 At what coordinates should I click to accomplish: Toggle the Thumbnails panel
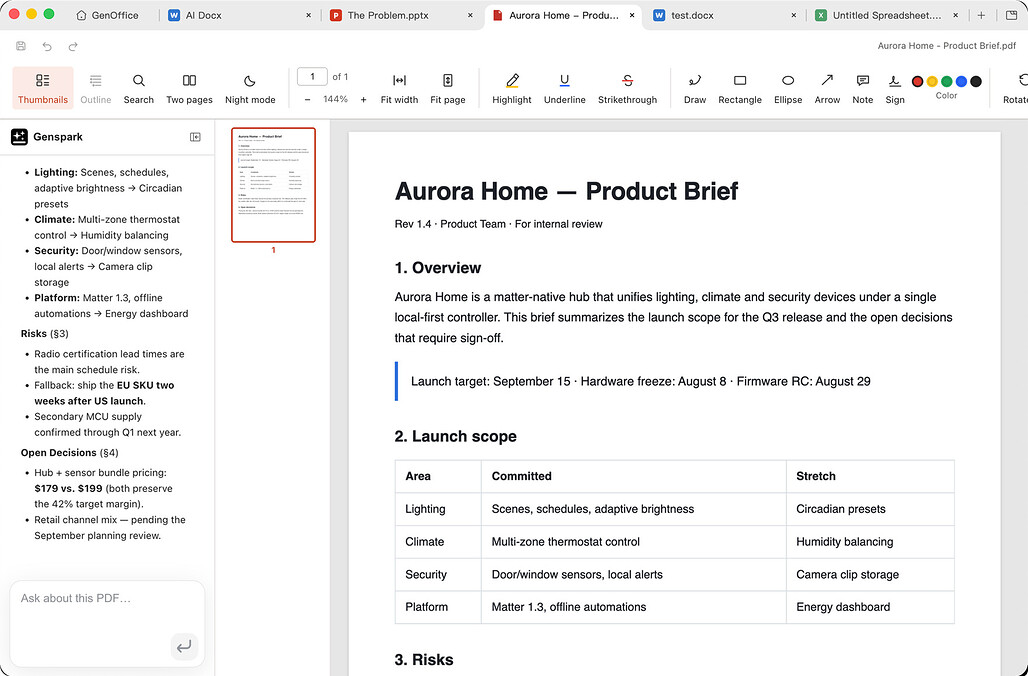point(43,88)
